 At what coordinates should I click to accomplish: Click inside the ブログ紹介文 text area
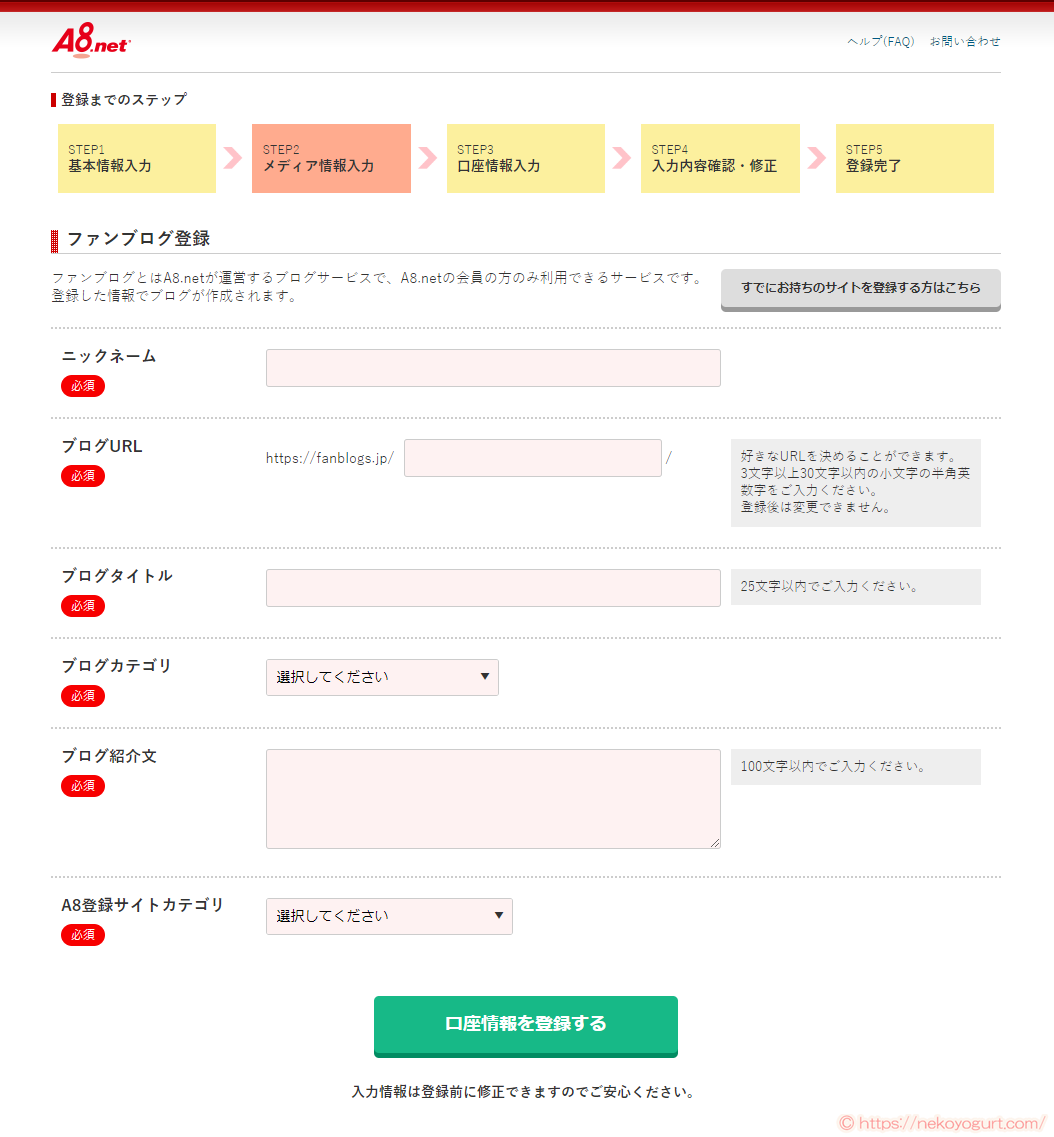coord(492,798)
